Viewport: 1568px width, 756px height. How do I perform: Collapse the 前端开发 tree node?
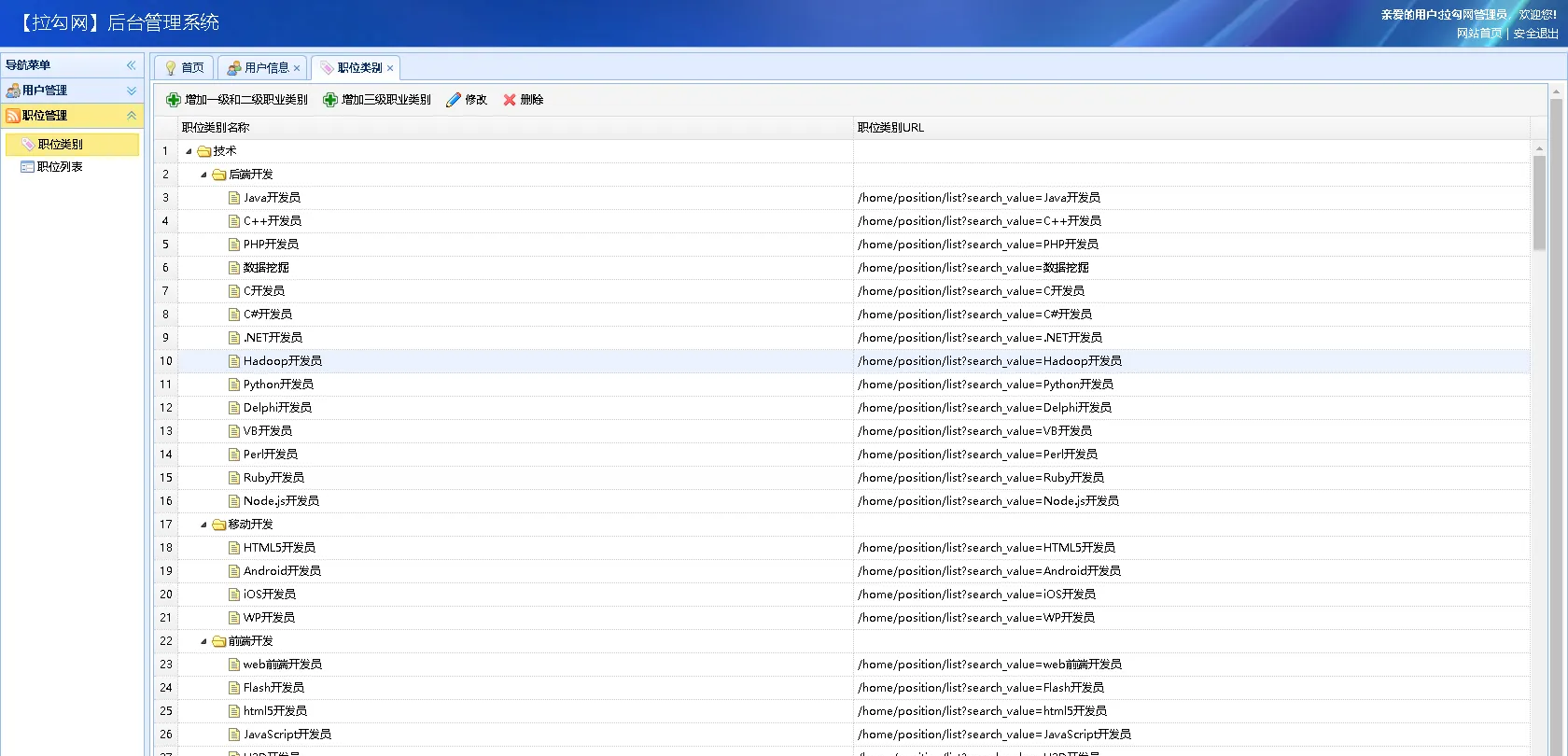pos(203,641)
